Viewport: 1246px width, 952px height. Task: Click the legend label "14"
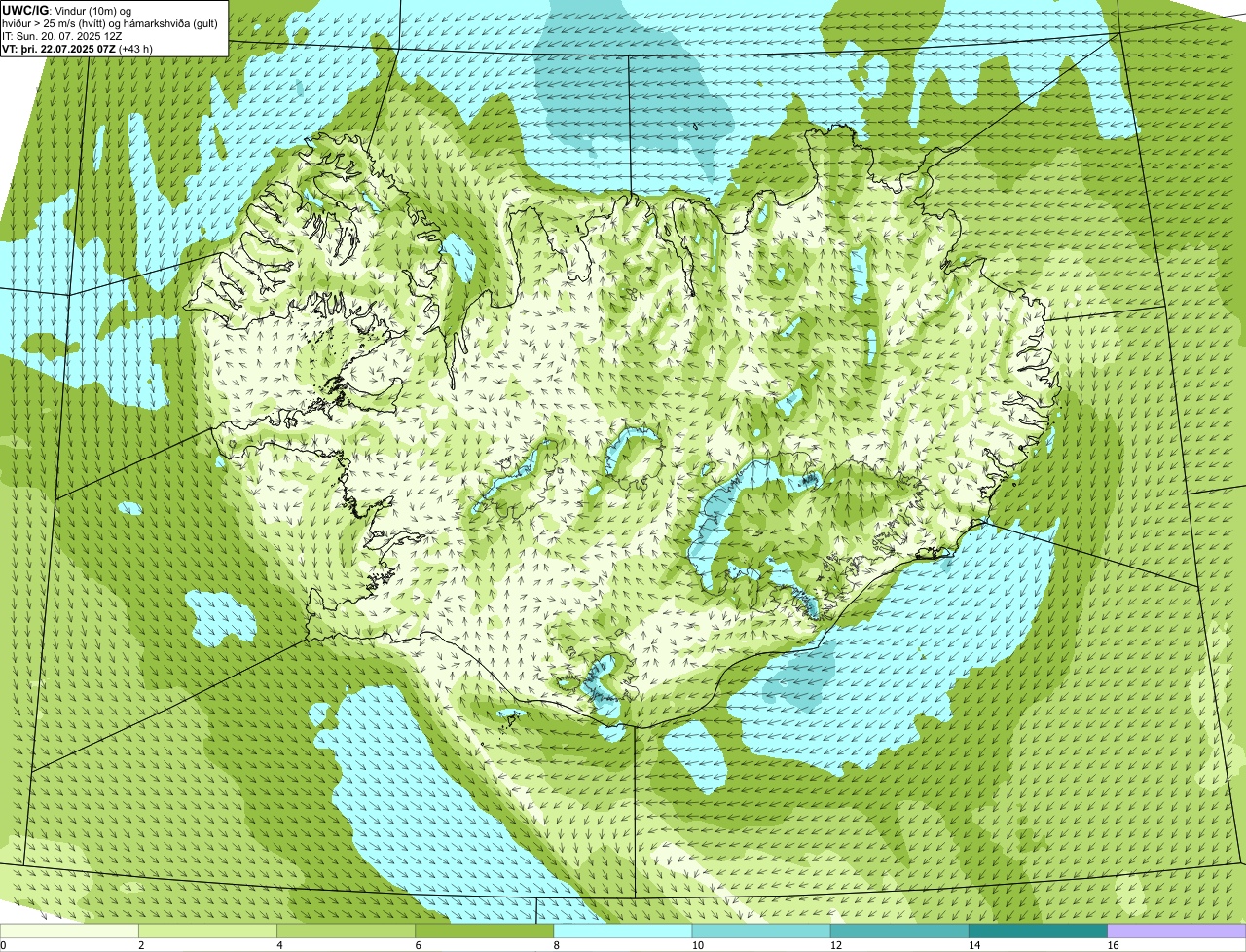pos(973,945)
